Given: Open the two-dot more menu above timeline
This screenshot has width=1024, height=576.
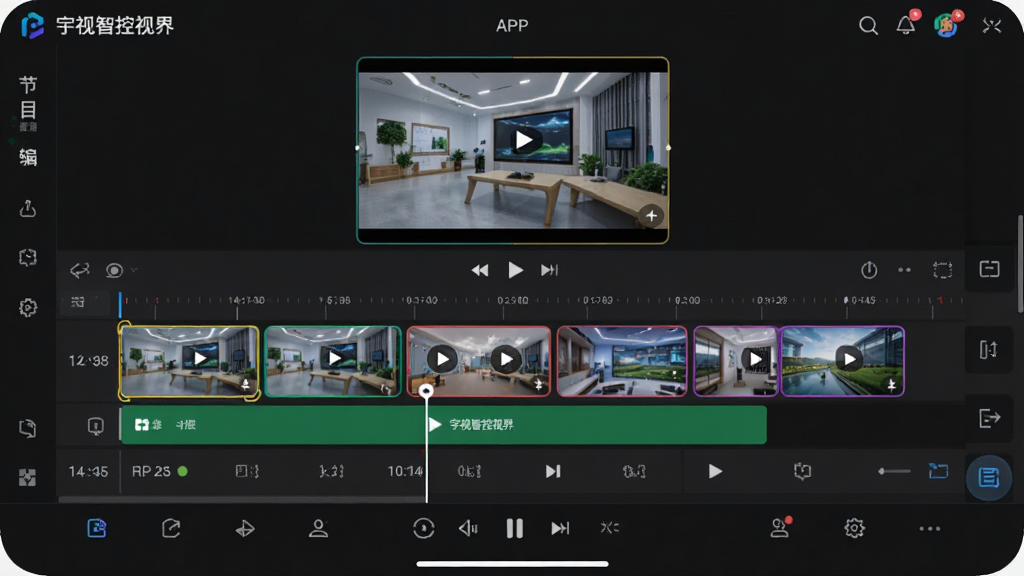Looking at the screenshot, I should pos(904,270).
